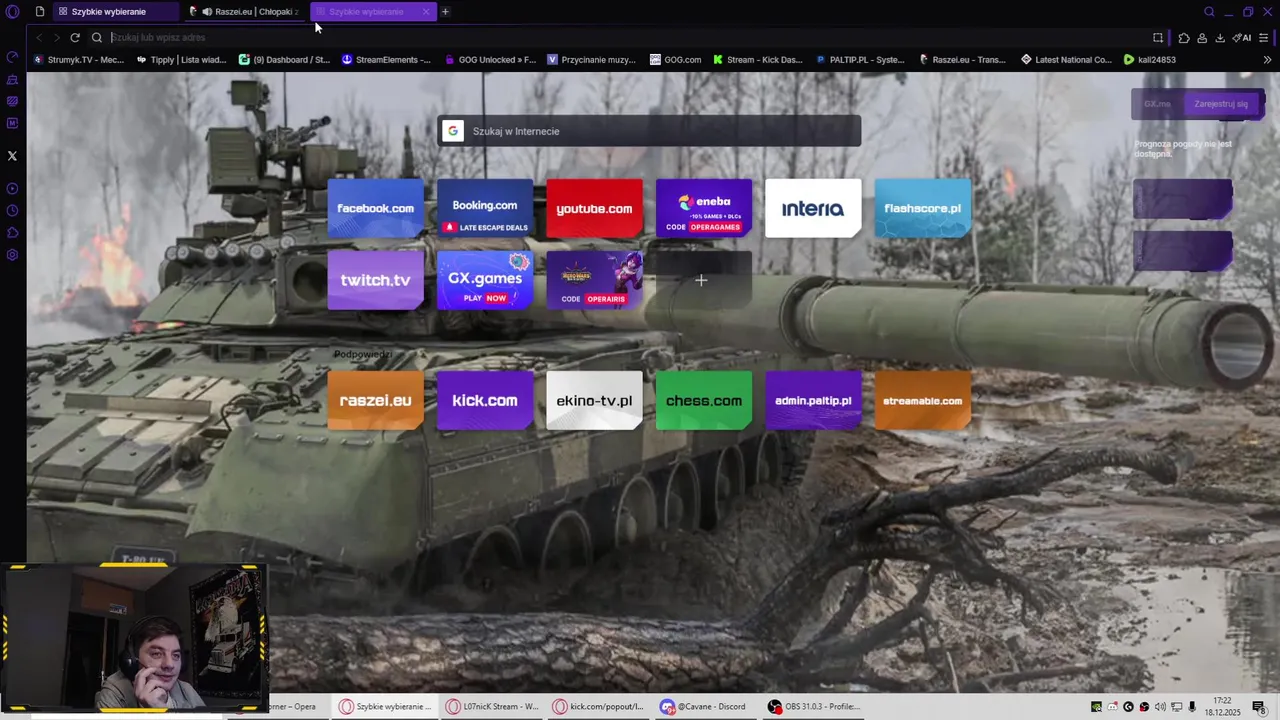Open the downloads icon in the toolbar
The width and height of the screenshot is (1280, 720).
[x=1220, y=38]
